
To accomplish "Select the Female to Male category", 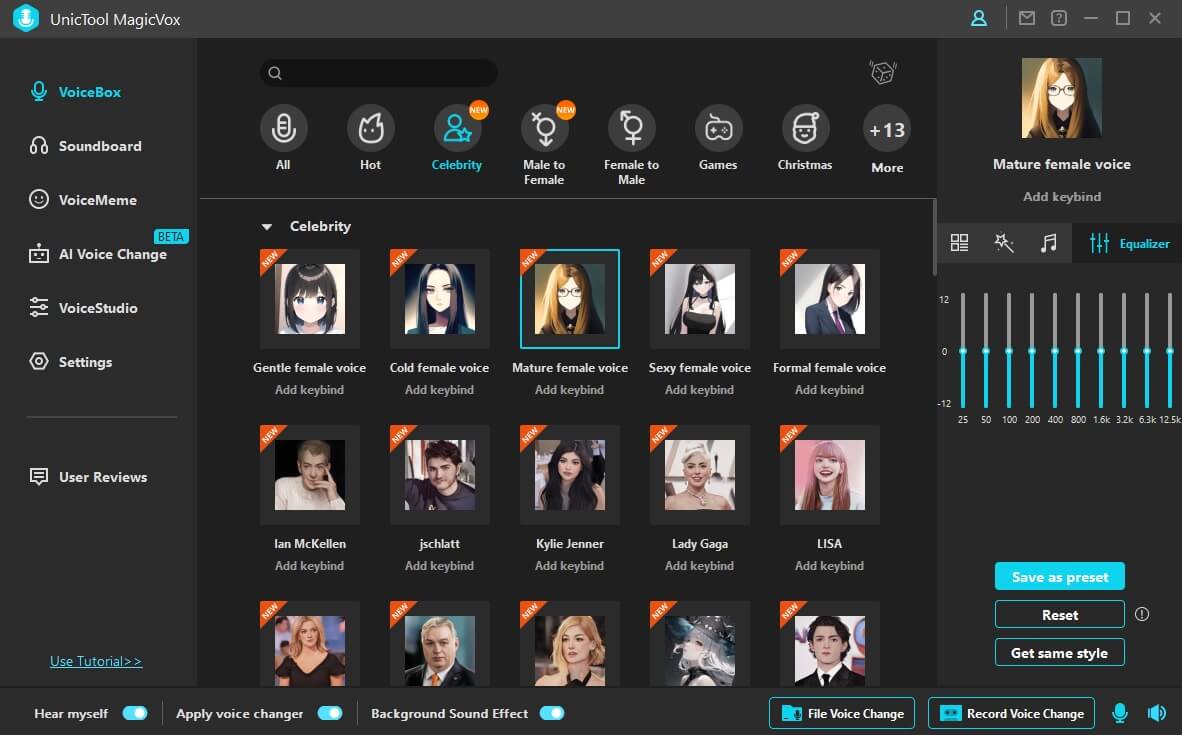I will point(632,128).
